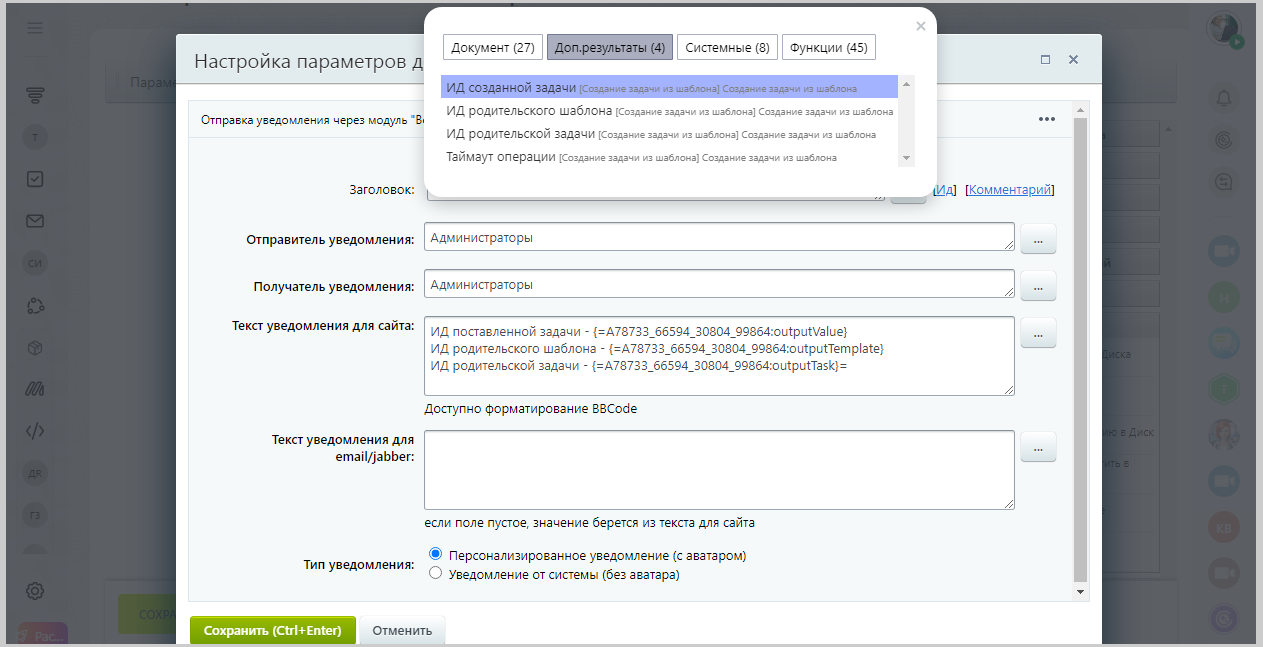
Task: Click the Комментарий link
Action: 1009,190
